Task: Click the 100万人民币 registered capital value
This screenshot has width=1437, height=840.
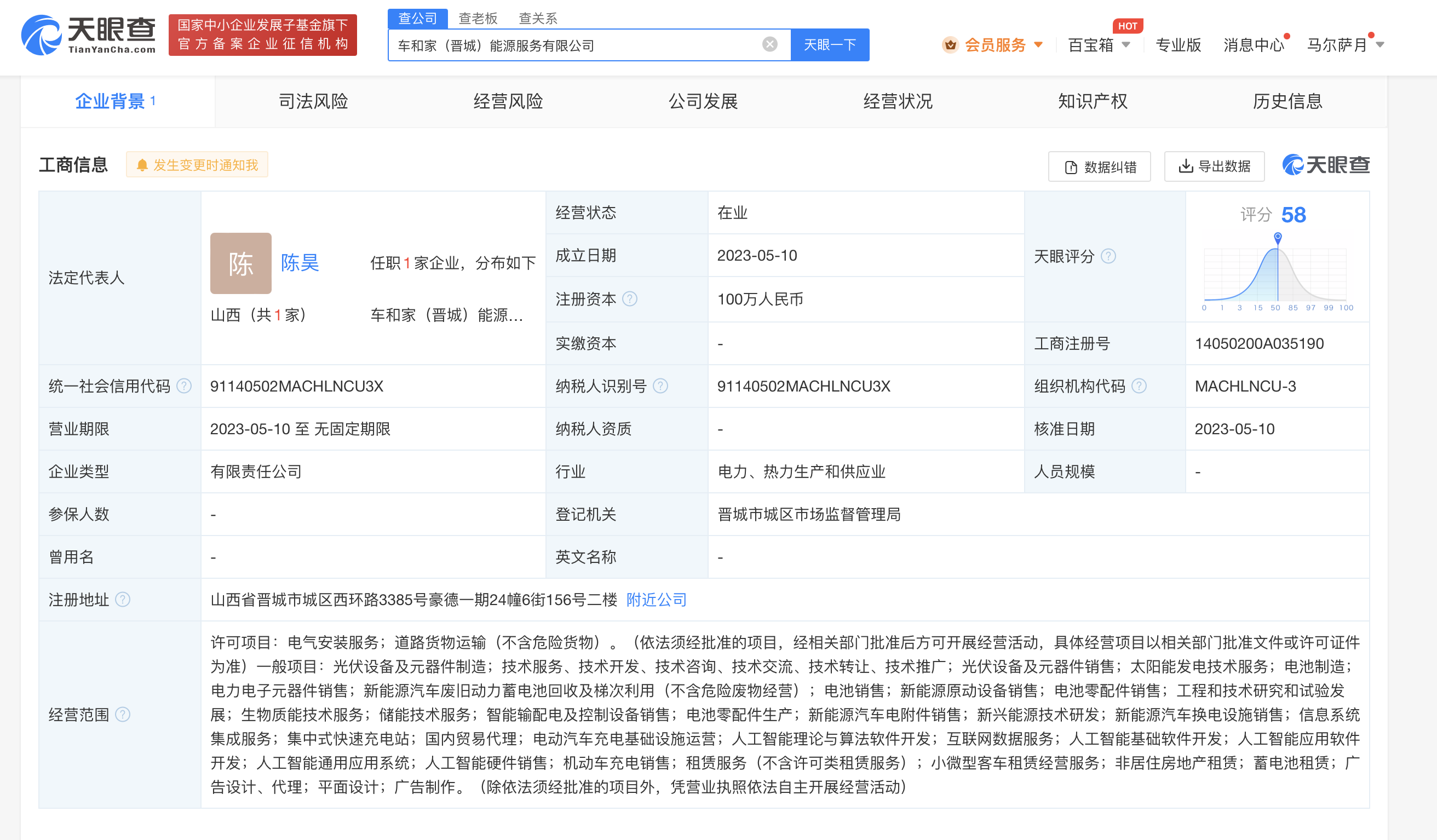Action: [x=760, y=299]
